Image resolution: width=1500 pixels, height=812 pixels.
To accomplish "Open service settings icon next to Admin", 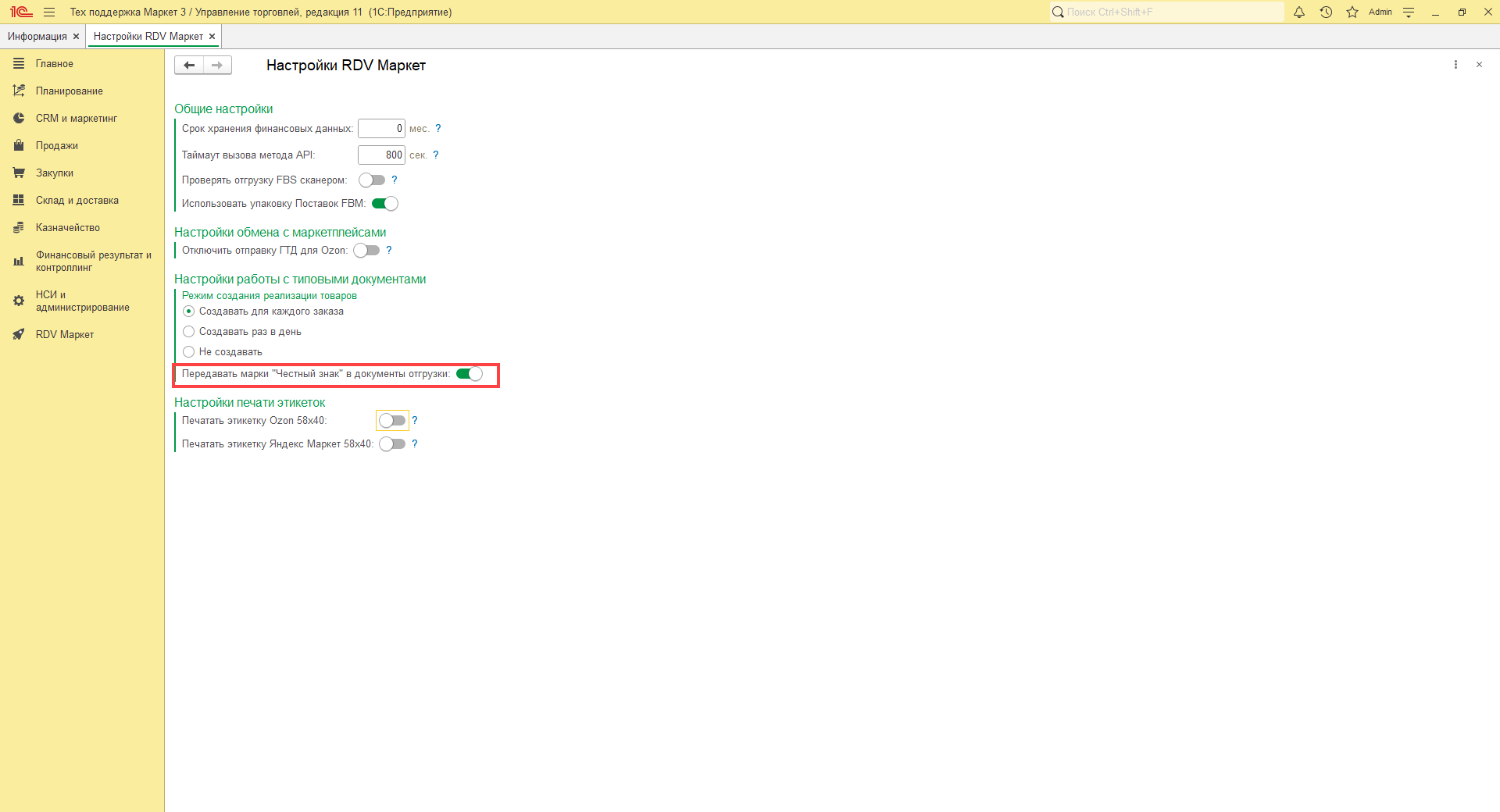I will click(1409, 12).
